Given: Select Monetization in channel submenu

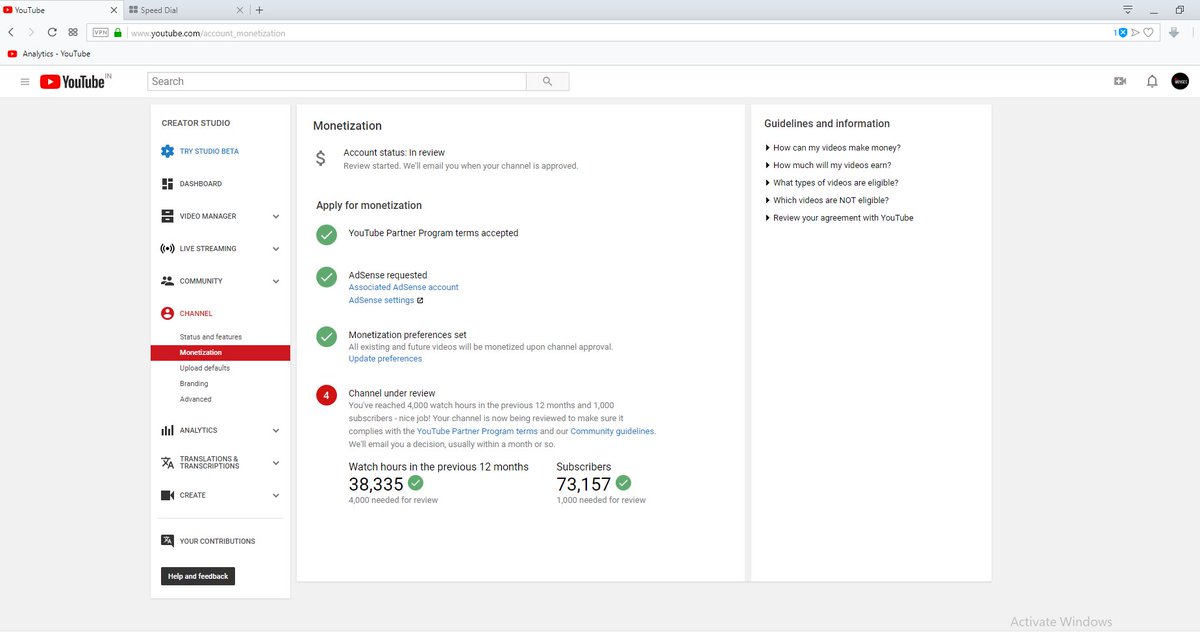Looking at the screenshot, I should [x=220, y=353].
